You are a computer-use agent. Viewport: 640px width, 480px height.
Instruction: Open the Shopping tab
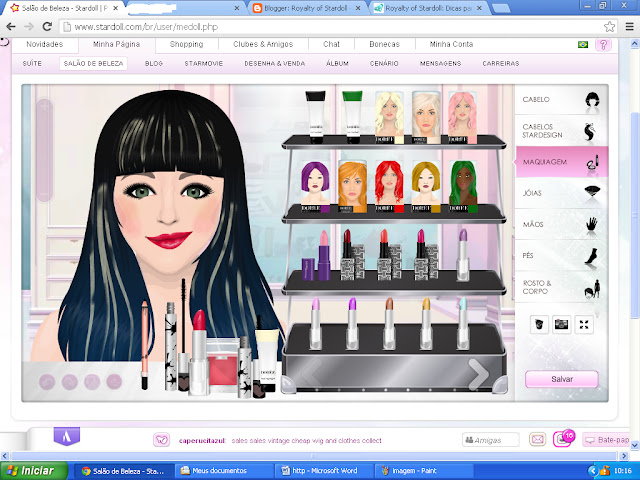pos(187,44)
